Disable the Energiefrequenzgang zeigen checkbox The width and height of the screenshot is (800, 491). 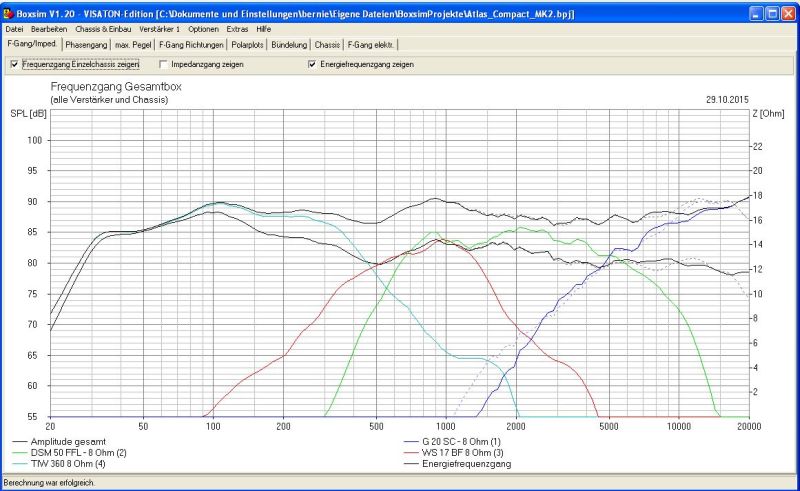[x=312, y=64]
